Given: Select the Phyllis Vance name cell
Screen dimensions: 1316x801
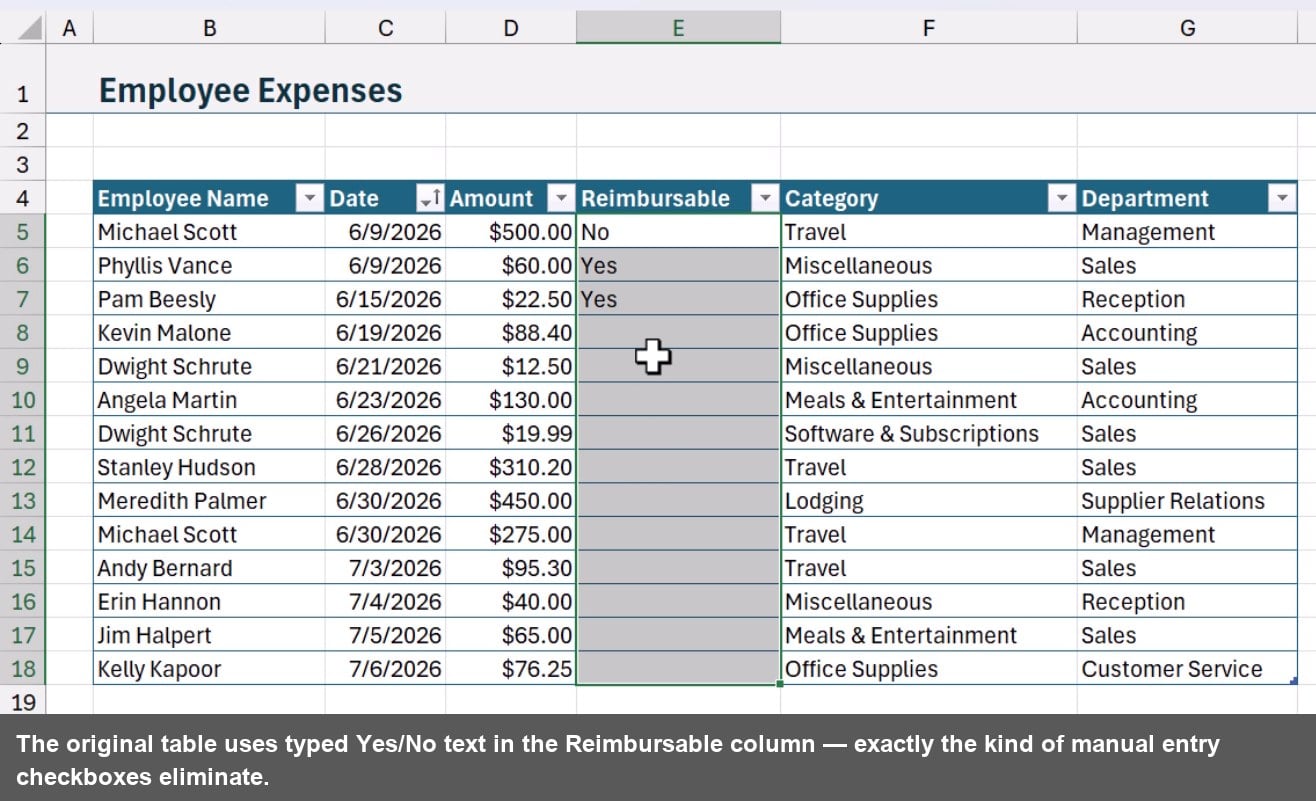Looking at the screenshot, I should (209, 266).
